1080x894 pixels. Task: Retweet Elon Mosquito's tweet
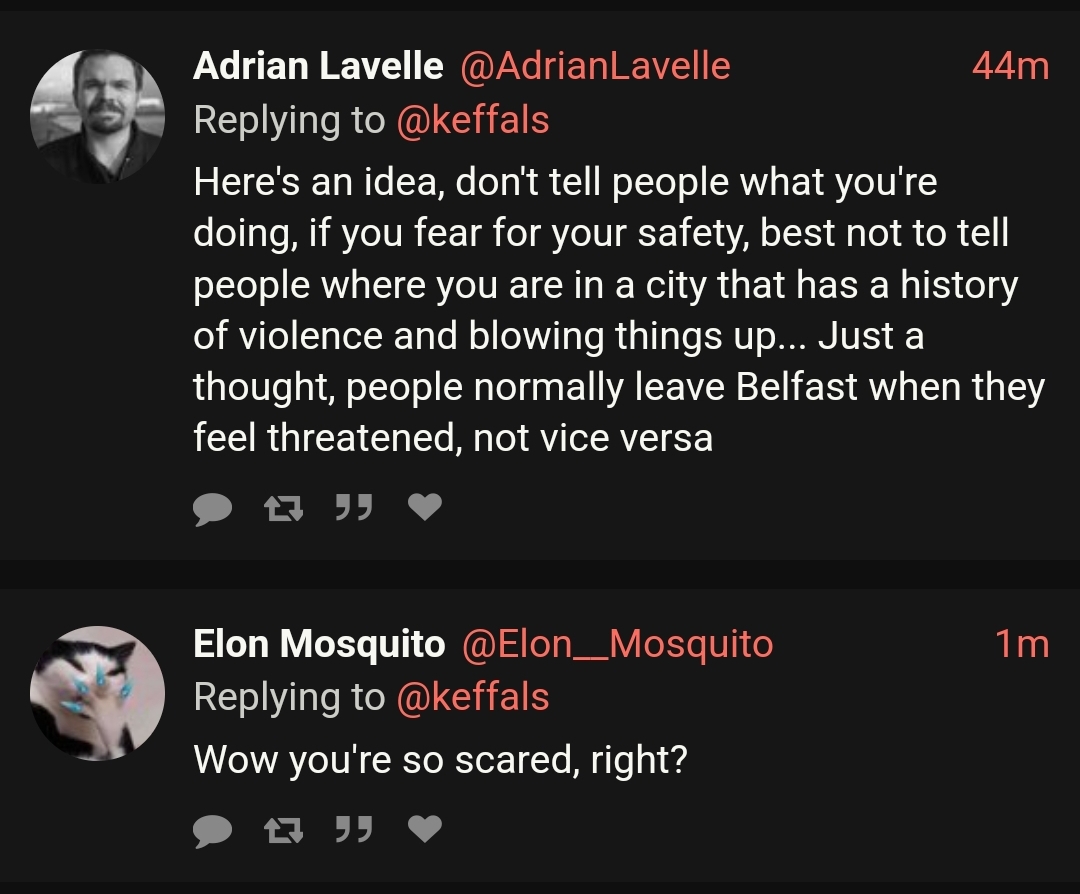(284, 830)
